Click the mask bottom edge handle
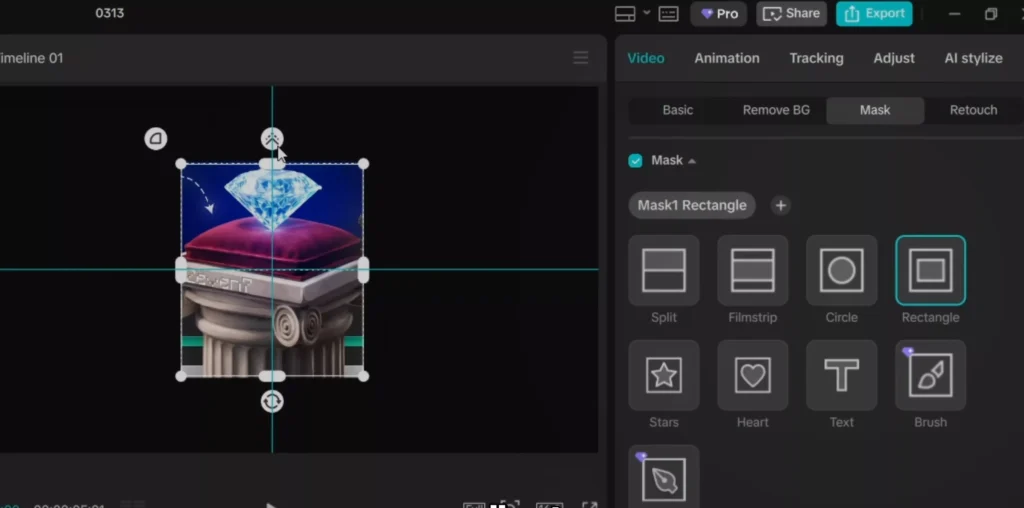 (272, 376)
